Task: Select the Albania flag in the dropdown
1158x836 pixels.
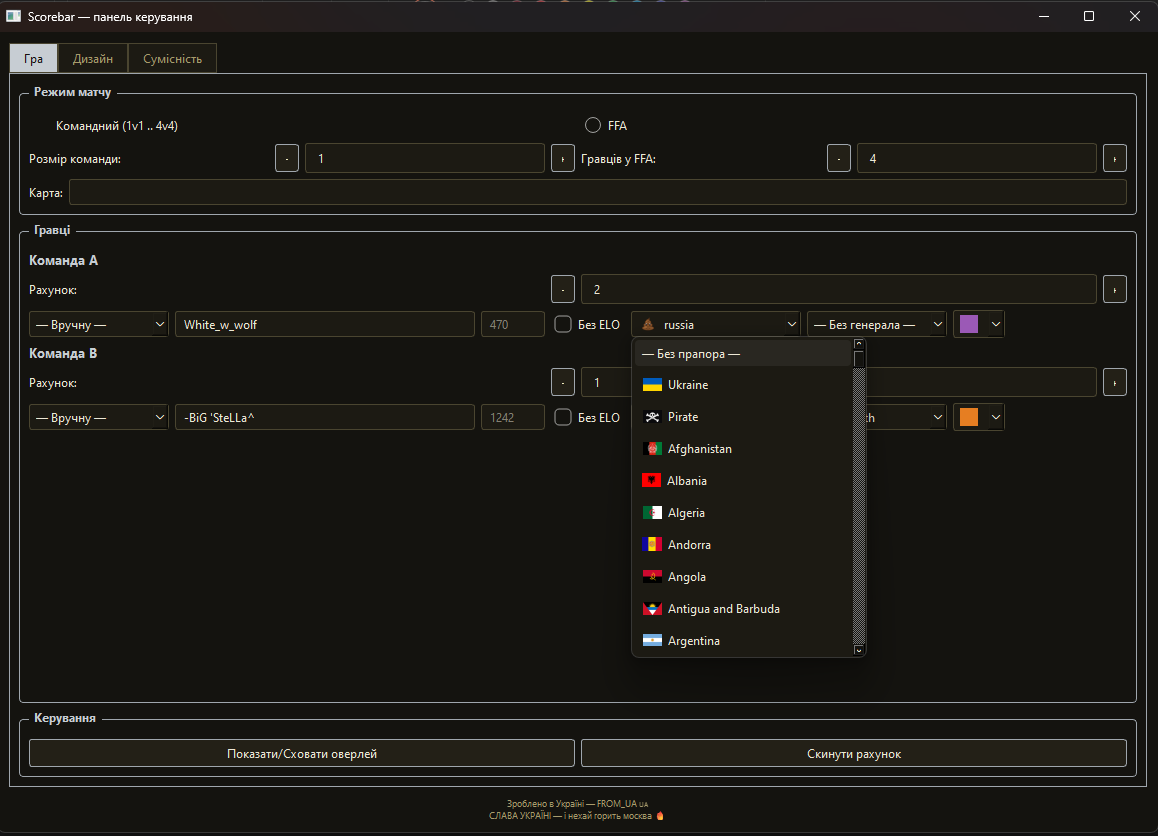Action: [x=743, y=481]
